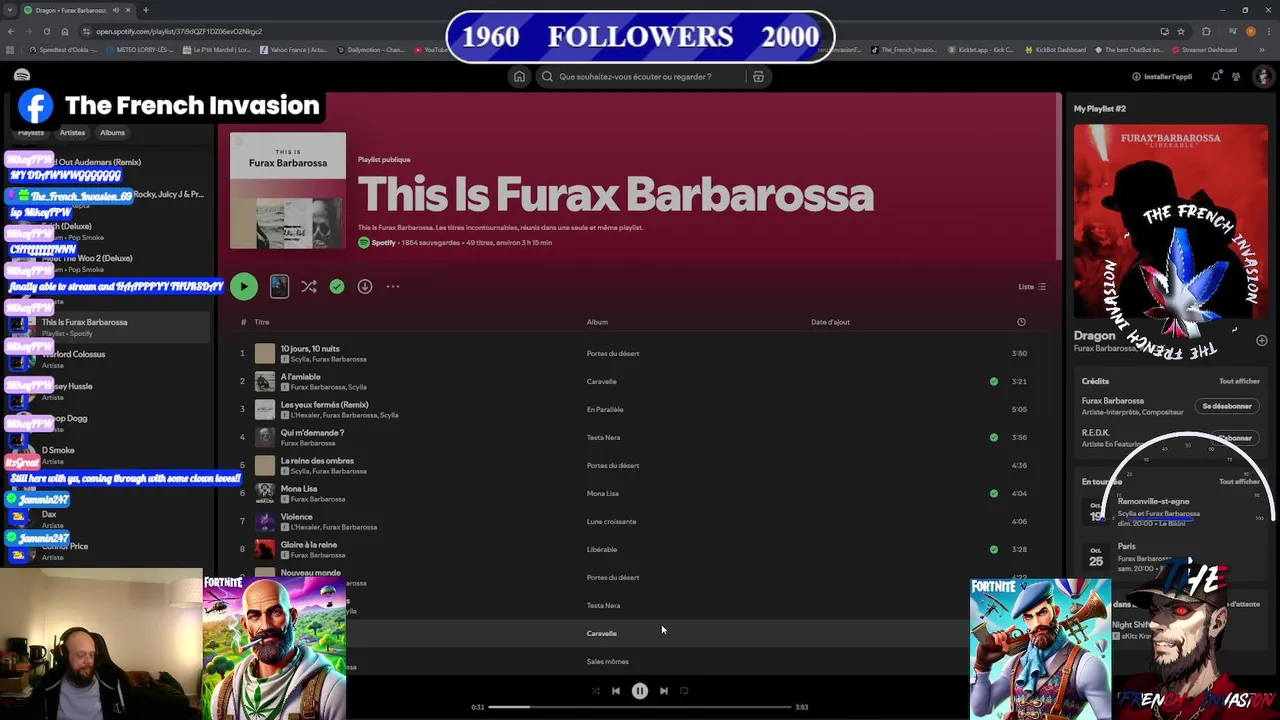Sort by the Date d'ajout column header

pos(830,322)
